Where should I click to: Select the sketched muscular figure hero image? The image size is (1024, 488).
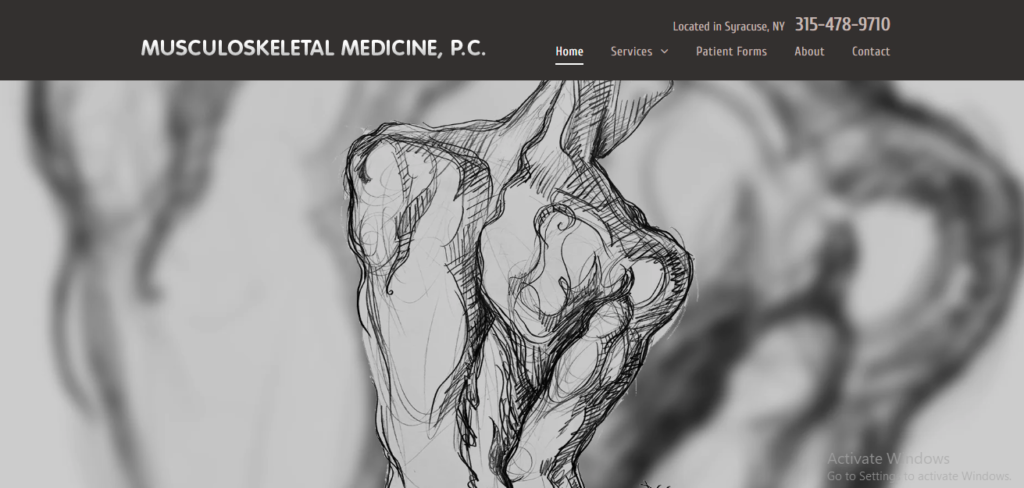tap(516, 284)
